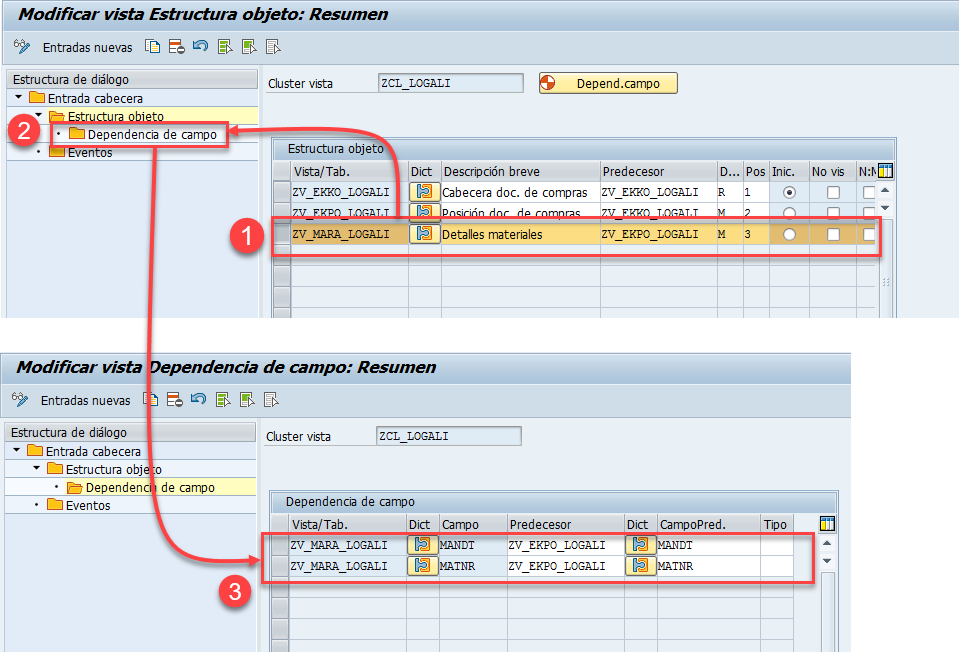Click Cabecera doc. de compras cell
The height and width of the screenshot is (652, 959).
pos(520,193)
